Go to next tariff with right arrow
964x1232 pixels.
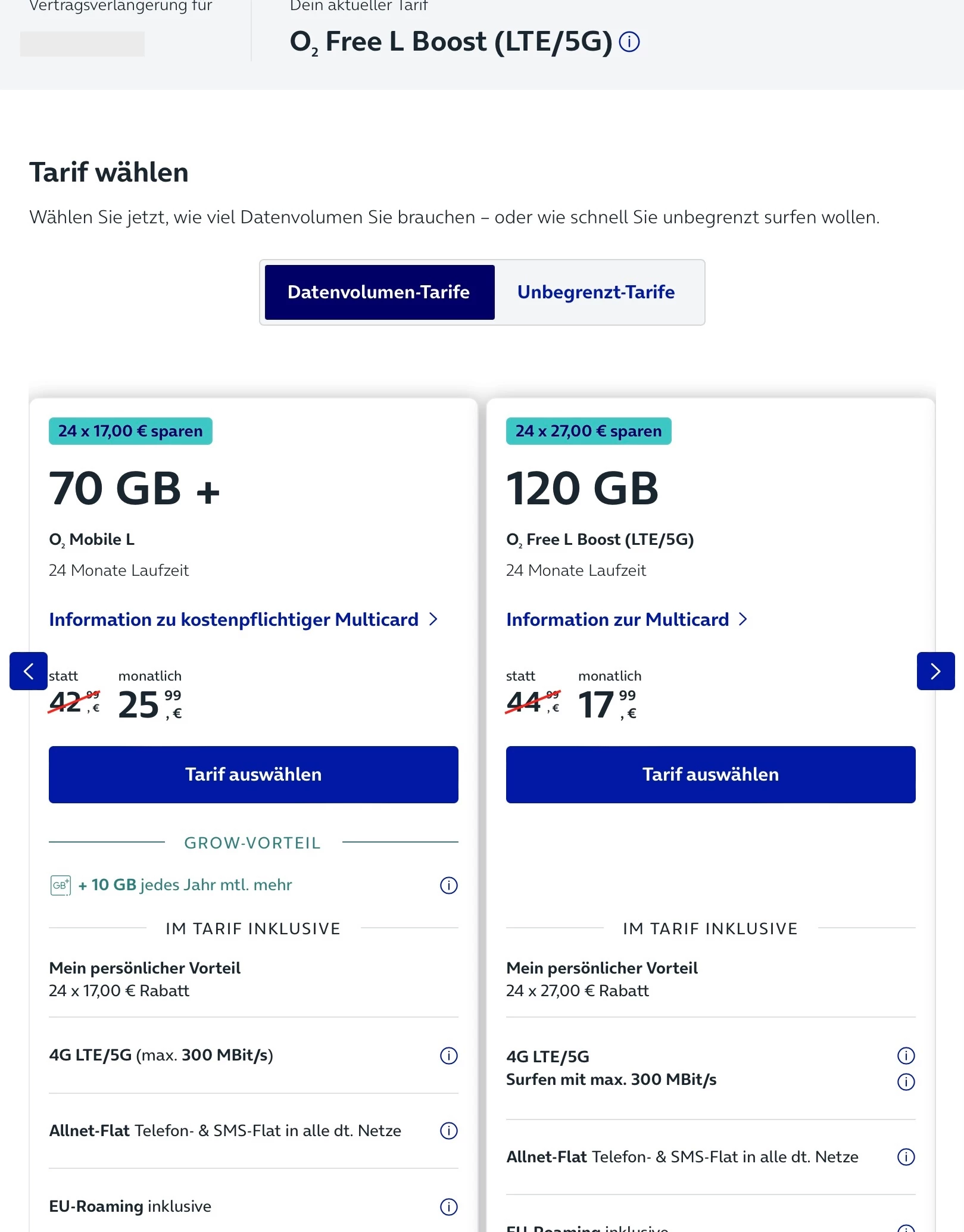[935, 671]
